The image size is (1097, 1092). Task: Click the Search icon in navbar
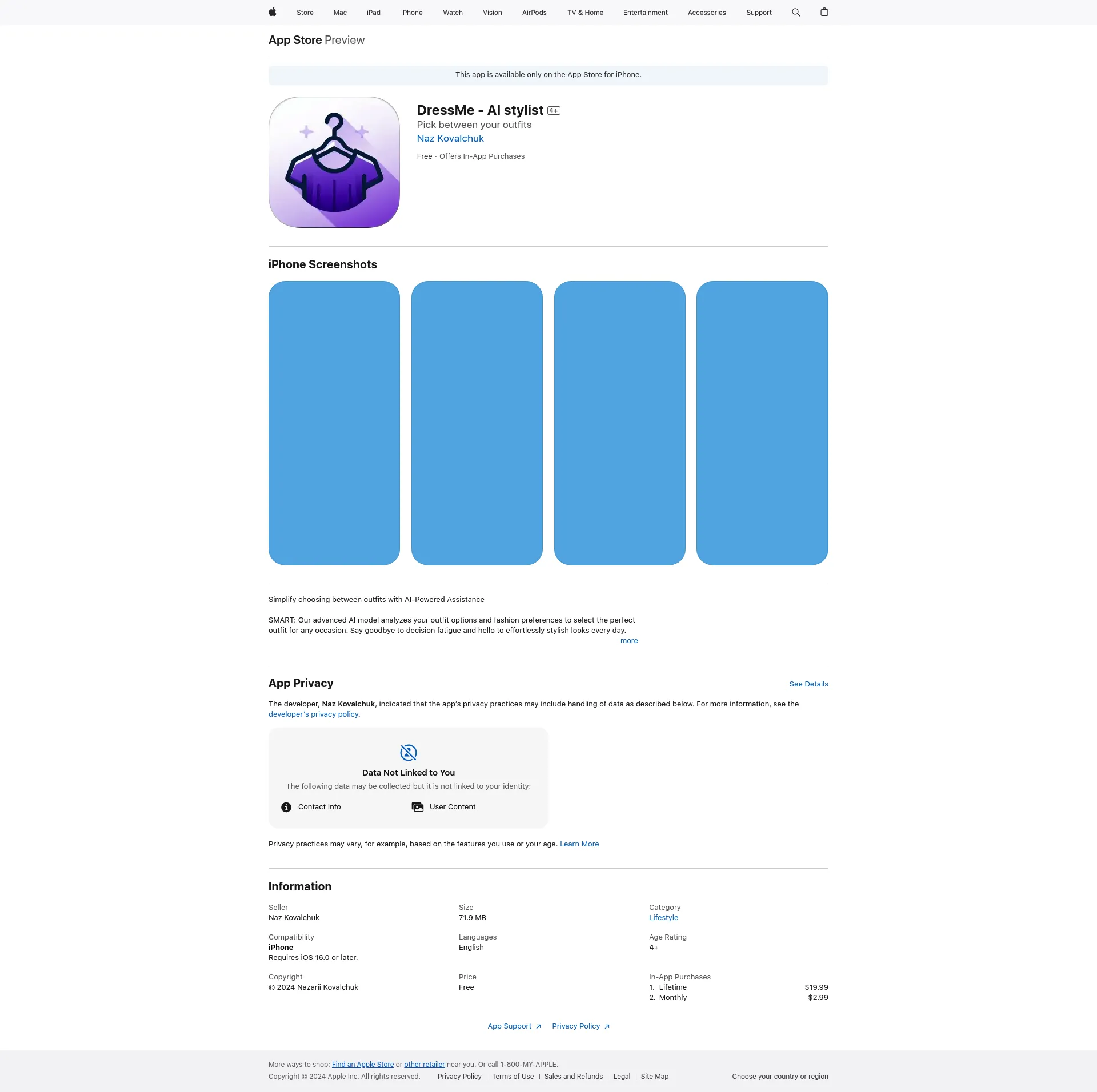(796, 12)
